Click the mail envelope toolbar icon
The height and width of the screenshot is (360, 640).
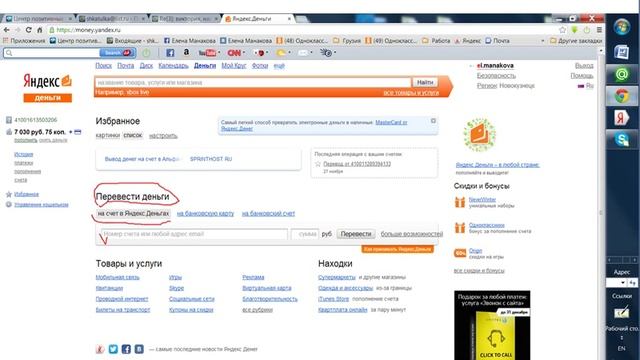pyautogui.click(x=303, y=53)
